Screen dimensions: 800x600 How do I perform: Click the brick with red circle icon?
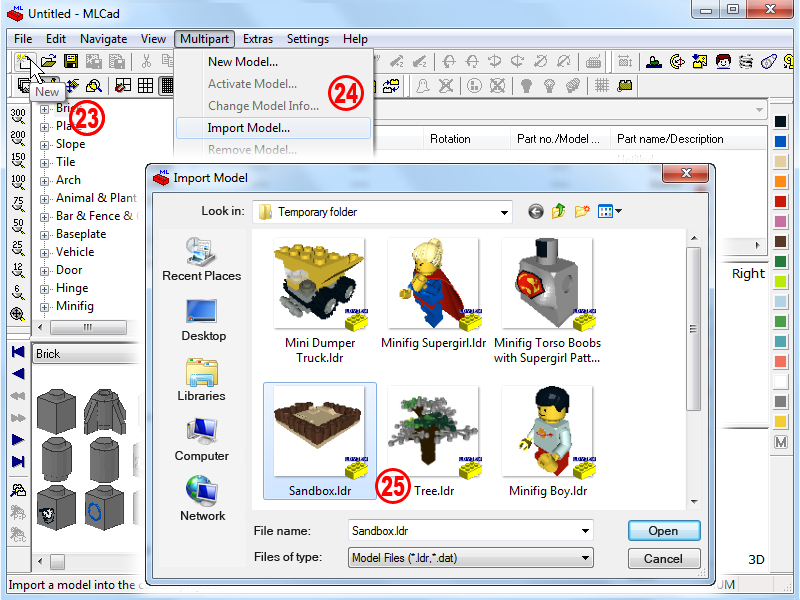(624, 85)
